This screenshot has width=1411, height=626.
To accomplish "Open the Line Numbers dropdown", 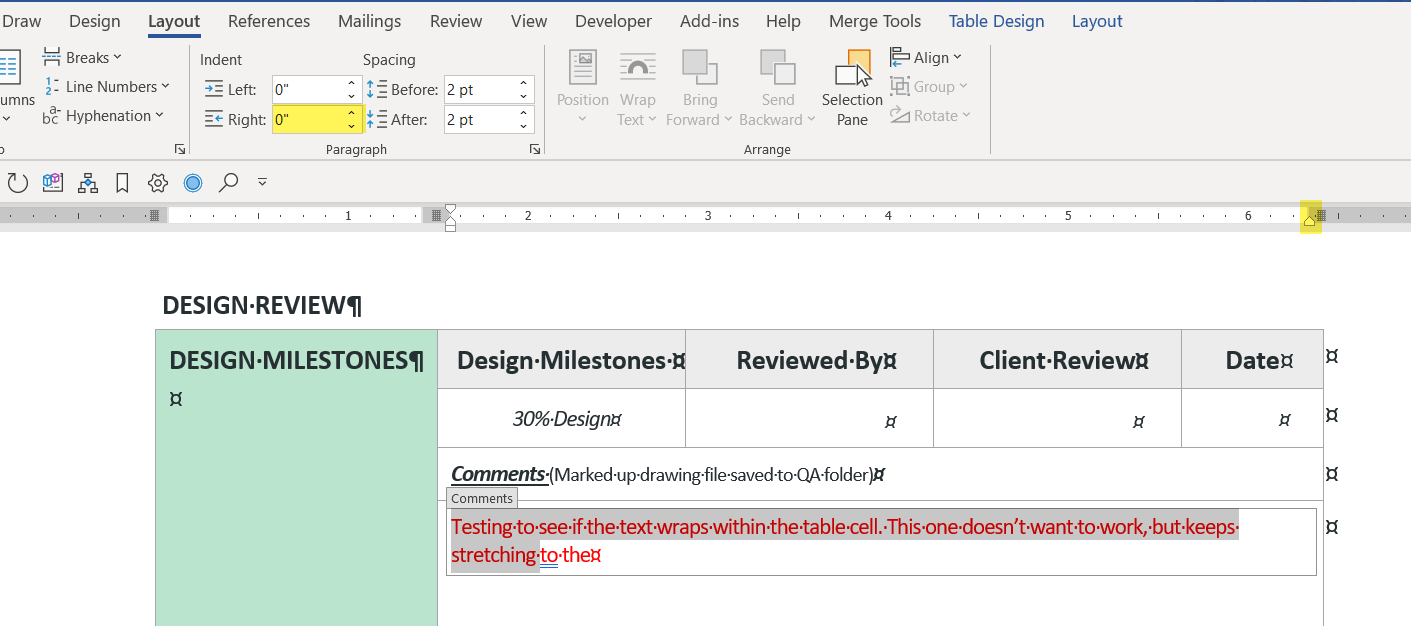I will point(107,87).
